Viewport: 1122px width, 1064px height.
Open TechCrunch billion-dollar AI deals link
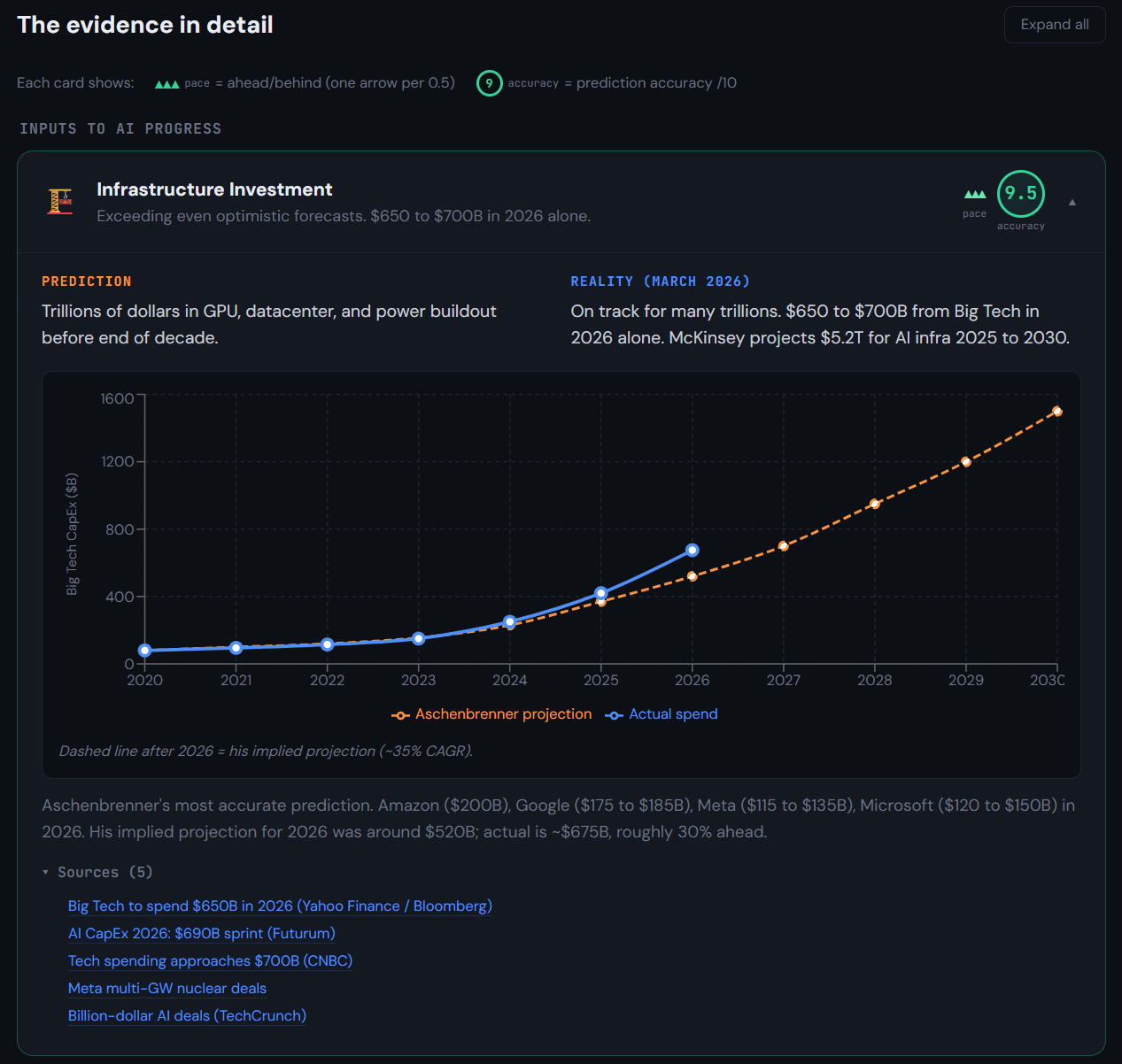click(187, 1015)
